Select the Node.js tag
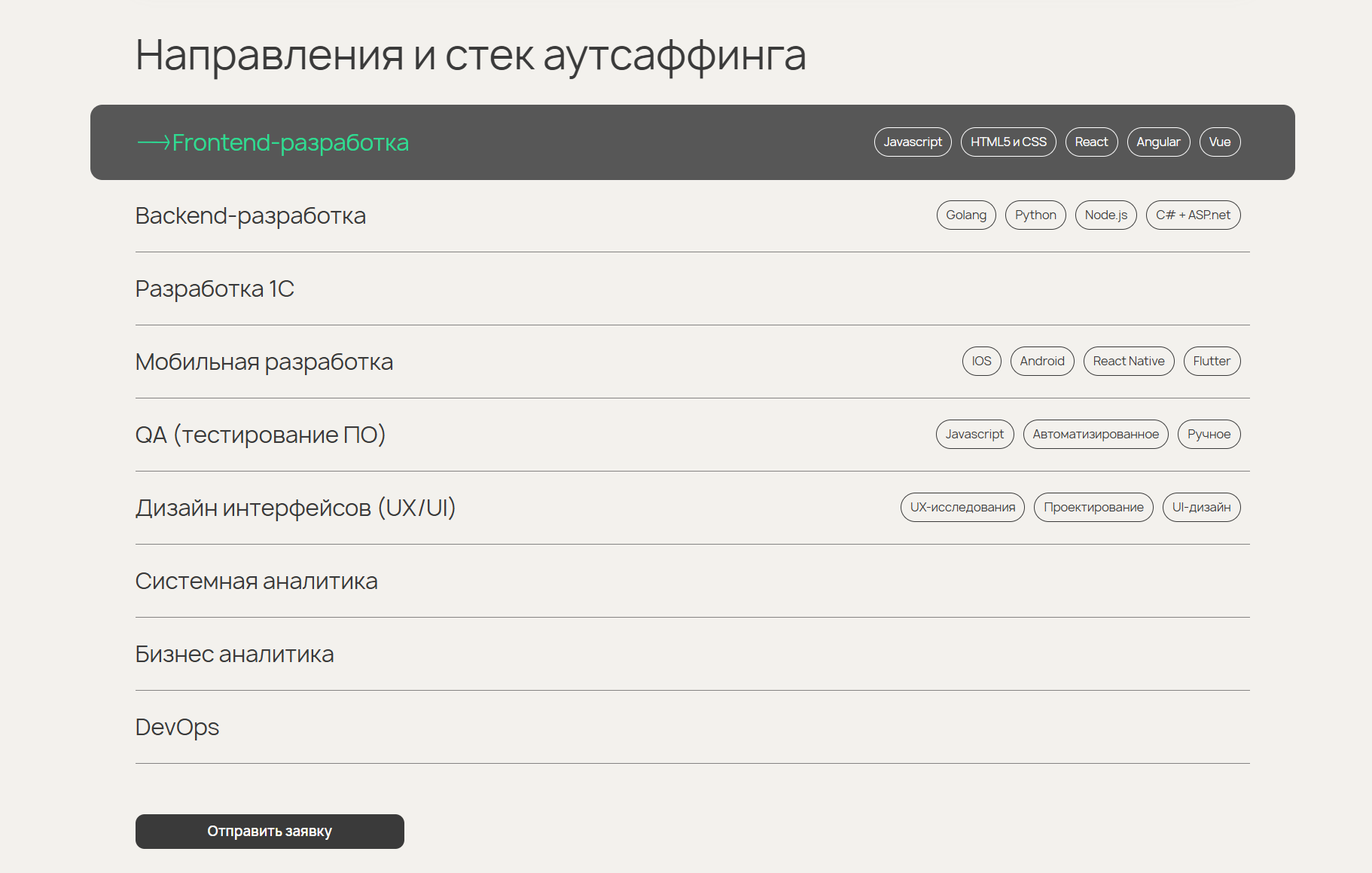This screenshot has height=873, width=1372. pos(1105,215)
